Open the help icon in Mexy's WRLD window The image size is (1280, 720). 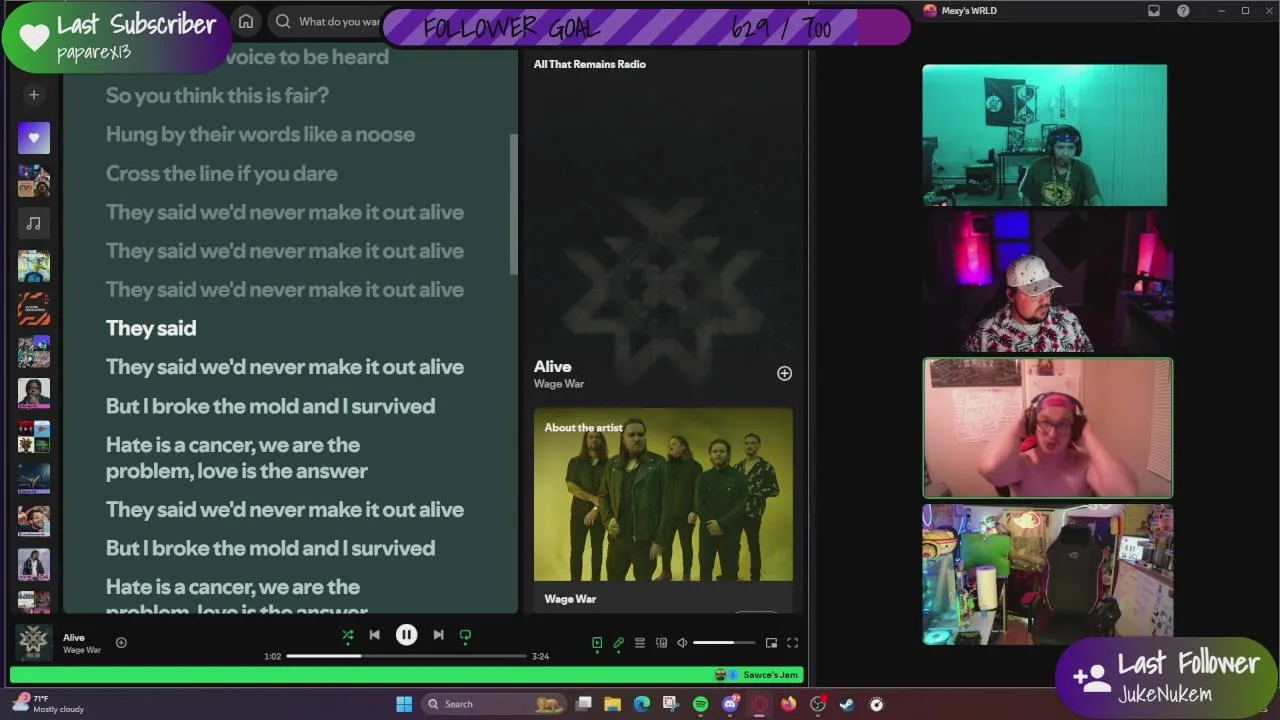click(x=1183, y=11)
